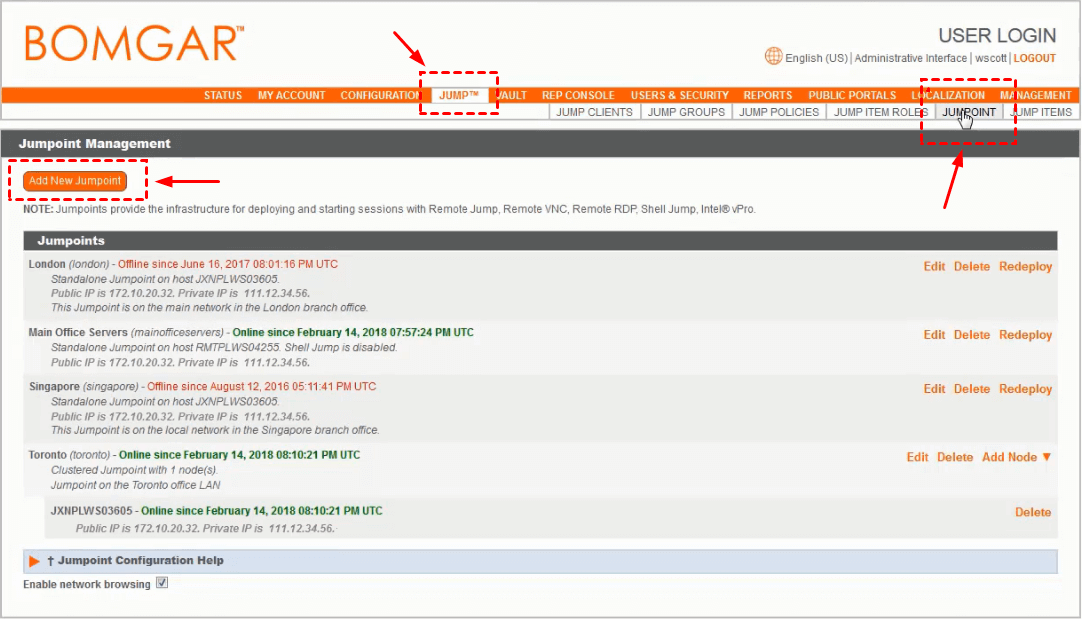The height and width of the screenshot is (619, 1082).
Task: Delete Main Office Servers Jumpoint
Action: point(972,335)
